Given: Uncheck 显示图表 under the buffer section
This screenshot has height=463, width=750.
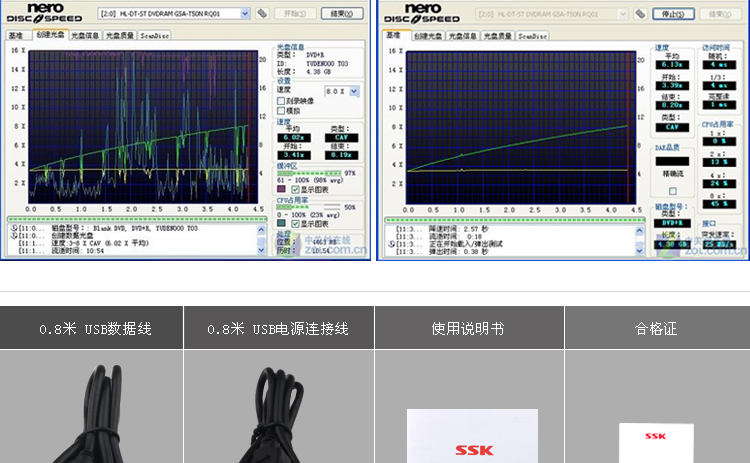Looking at the screenshot, I should 294,188.
